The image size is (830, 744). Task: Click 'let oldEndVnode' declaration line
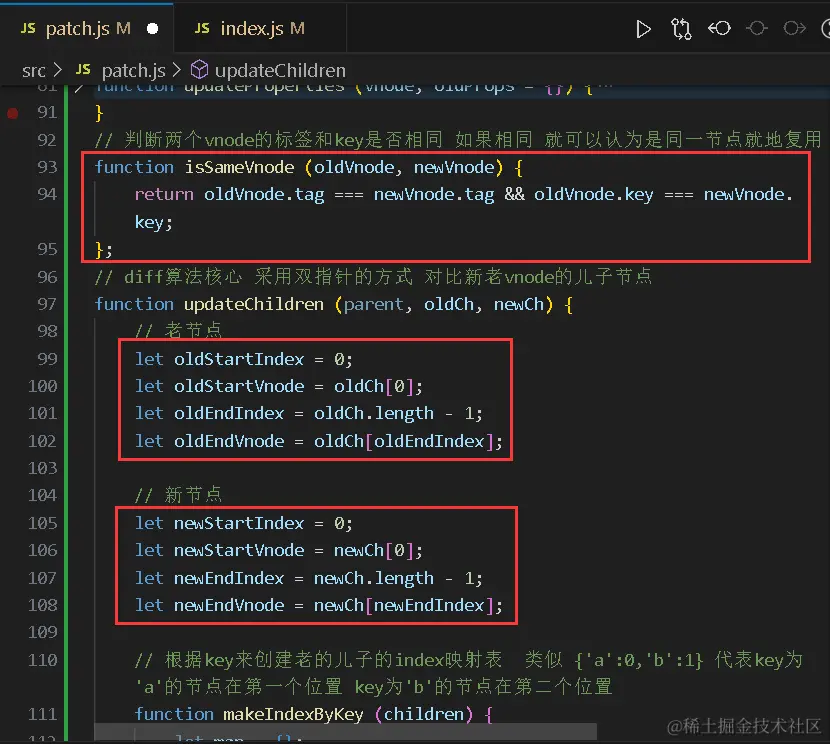tap(318, 441)
